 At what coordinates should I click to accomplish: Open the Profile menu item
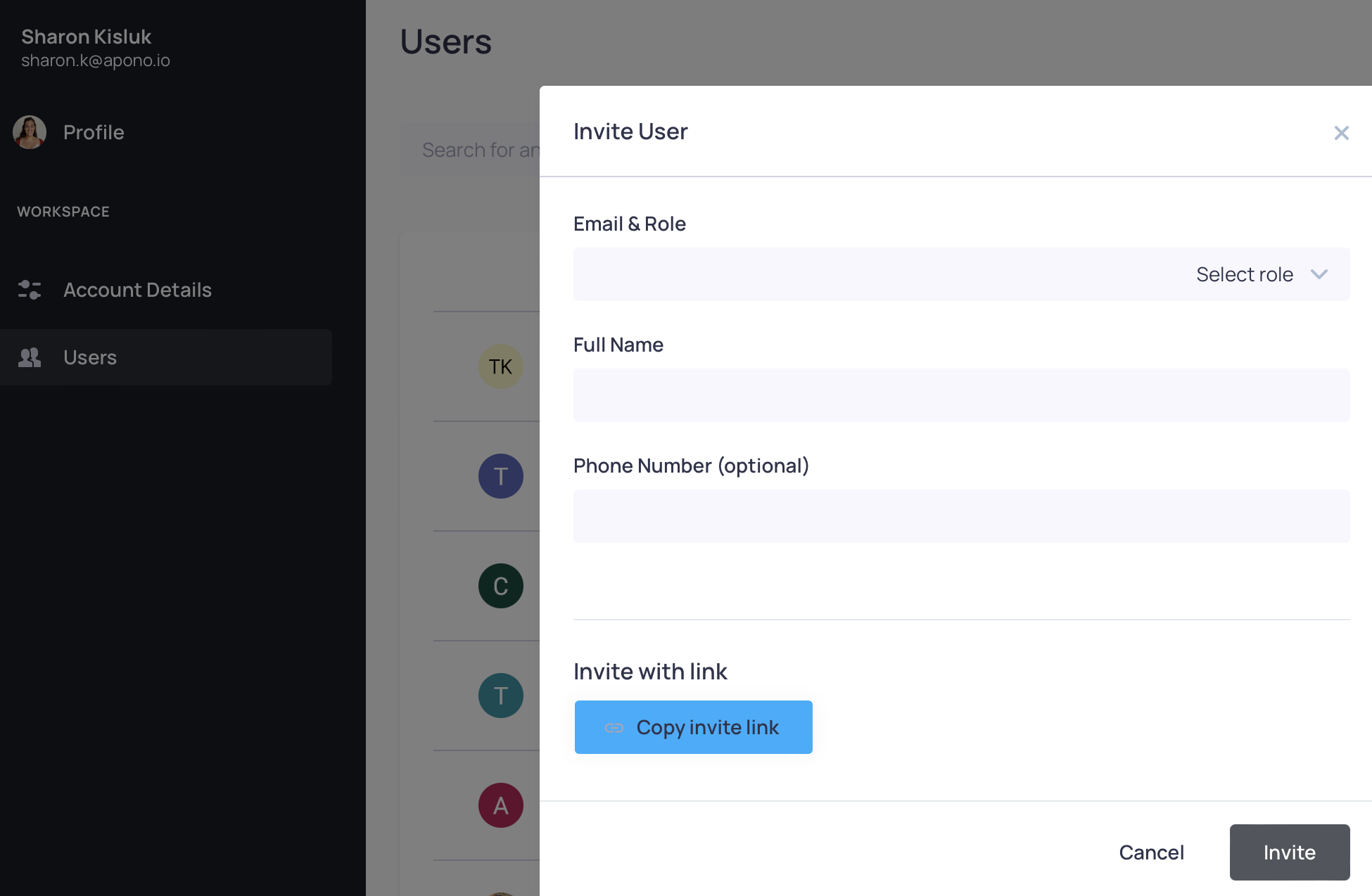(x=94, y=132)
